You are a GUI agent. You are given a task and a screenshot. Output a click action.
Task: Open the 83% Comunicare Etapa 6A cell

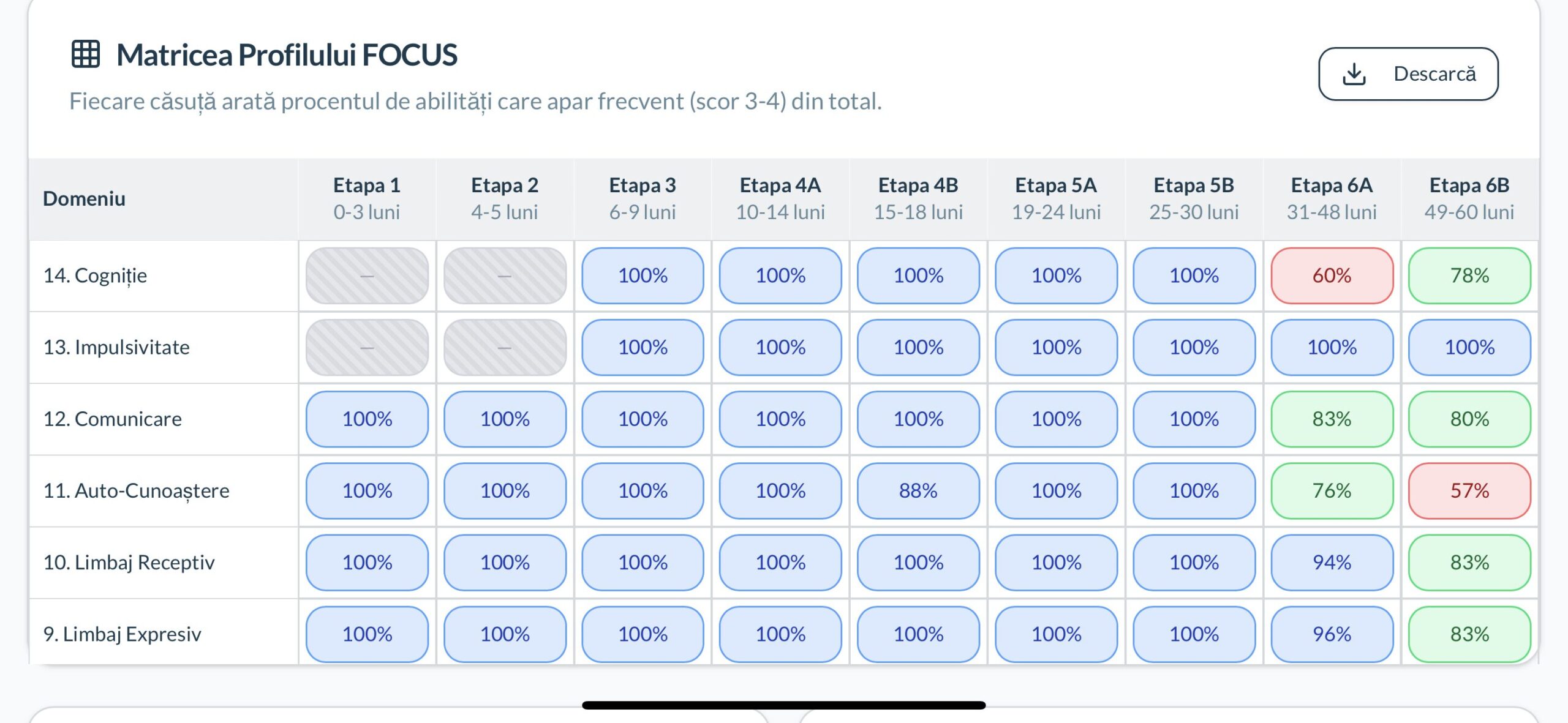[x=1332, y=419]
